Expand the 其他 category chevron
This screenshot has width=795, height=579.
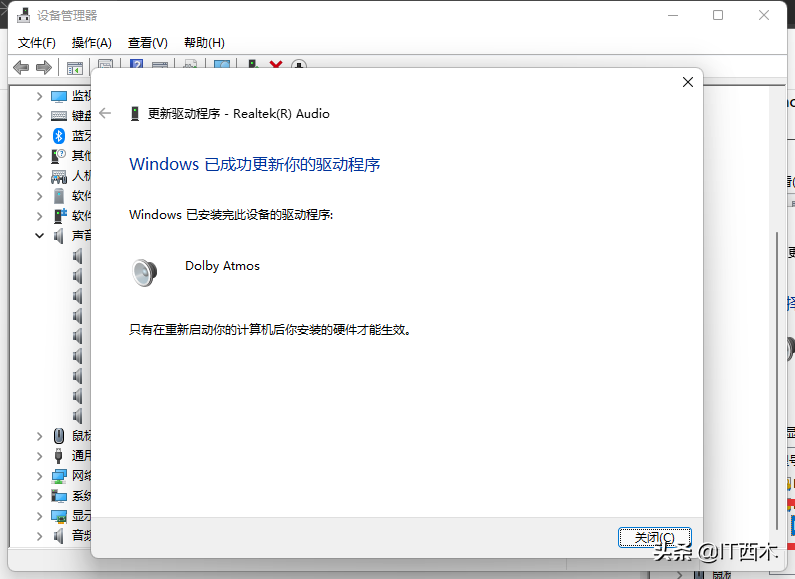click(x=39, y=156)
